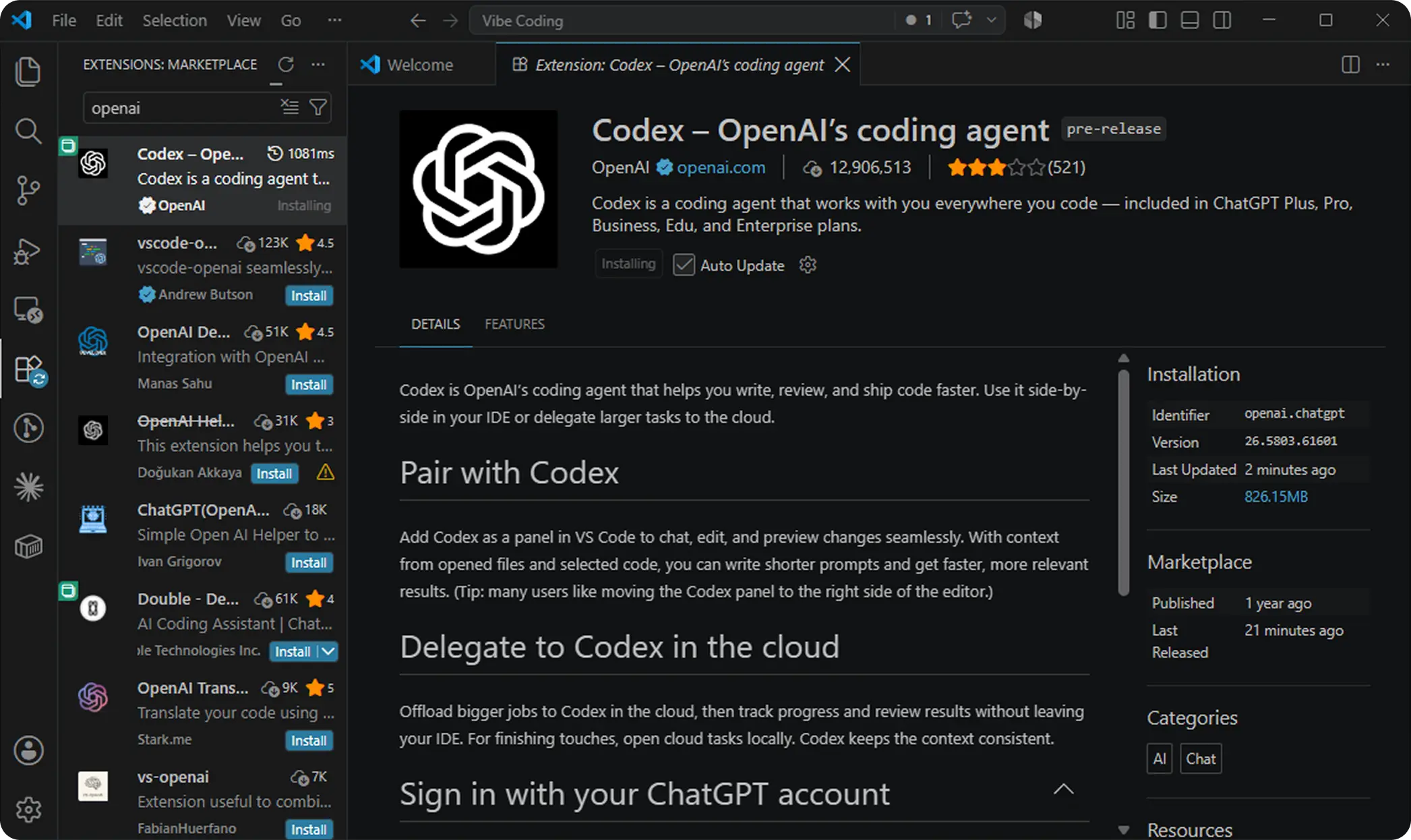Open the chat icon in title bar
1411x840 pixels.
(x=961, y=20)
